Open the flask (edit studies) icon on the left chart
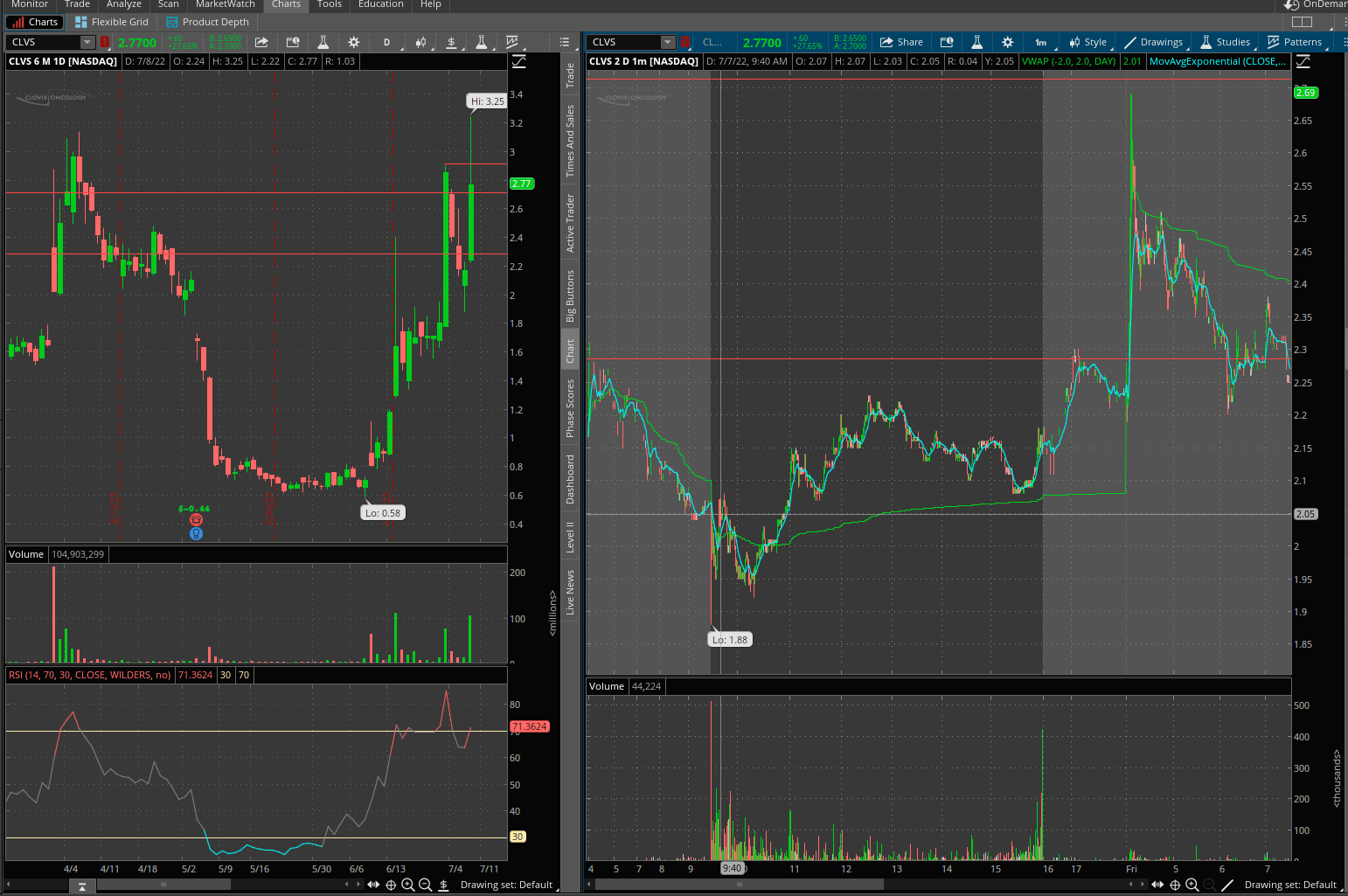Image resolution: width=1348 pixels, height=896 pixels. pos(323,42)
